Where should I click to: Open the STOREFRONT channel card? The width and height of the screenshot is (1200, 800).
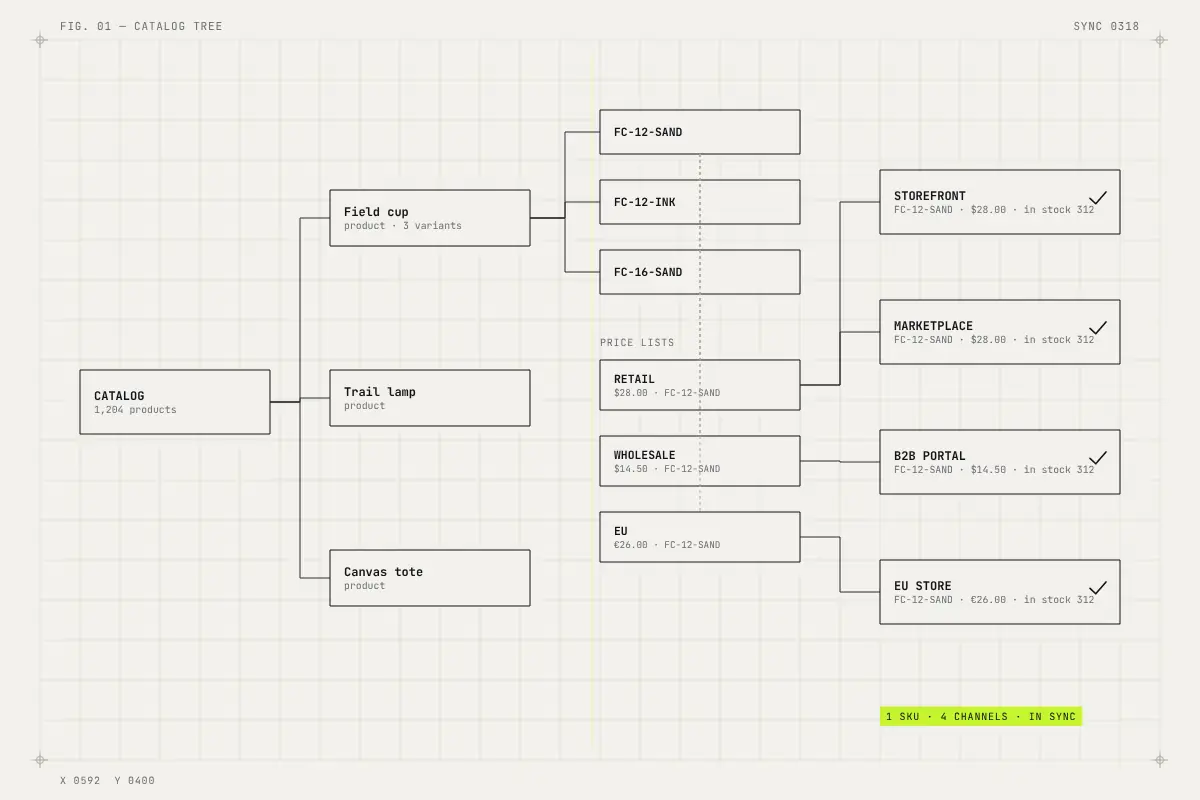(x=1000, y=202)
